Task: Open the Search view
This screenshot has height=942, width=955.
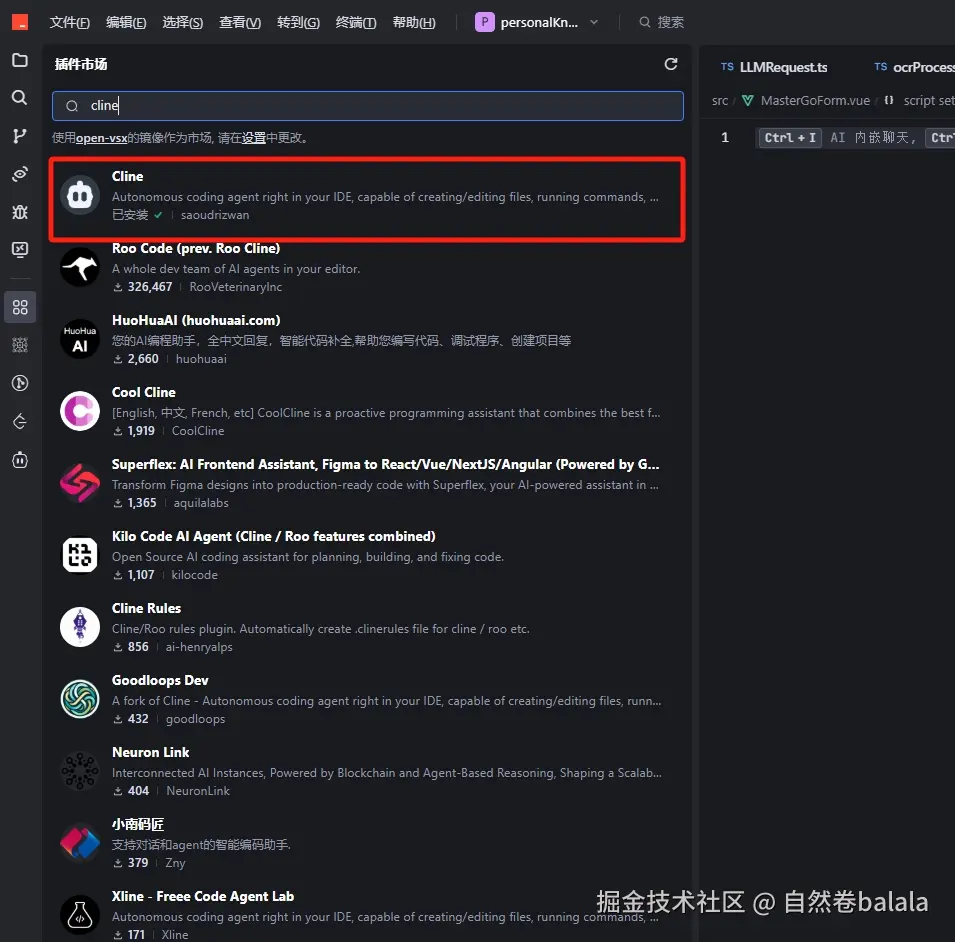Action: click(x=20, y=98)
